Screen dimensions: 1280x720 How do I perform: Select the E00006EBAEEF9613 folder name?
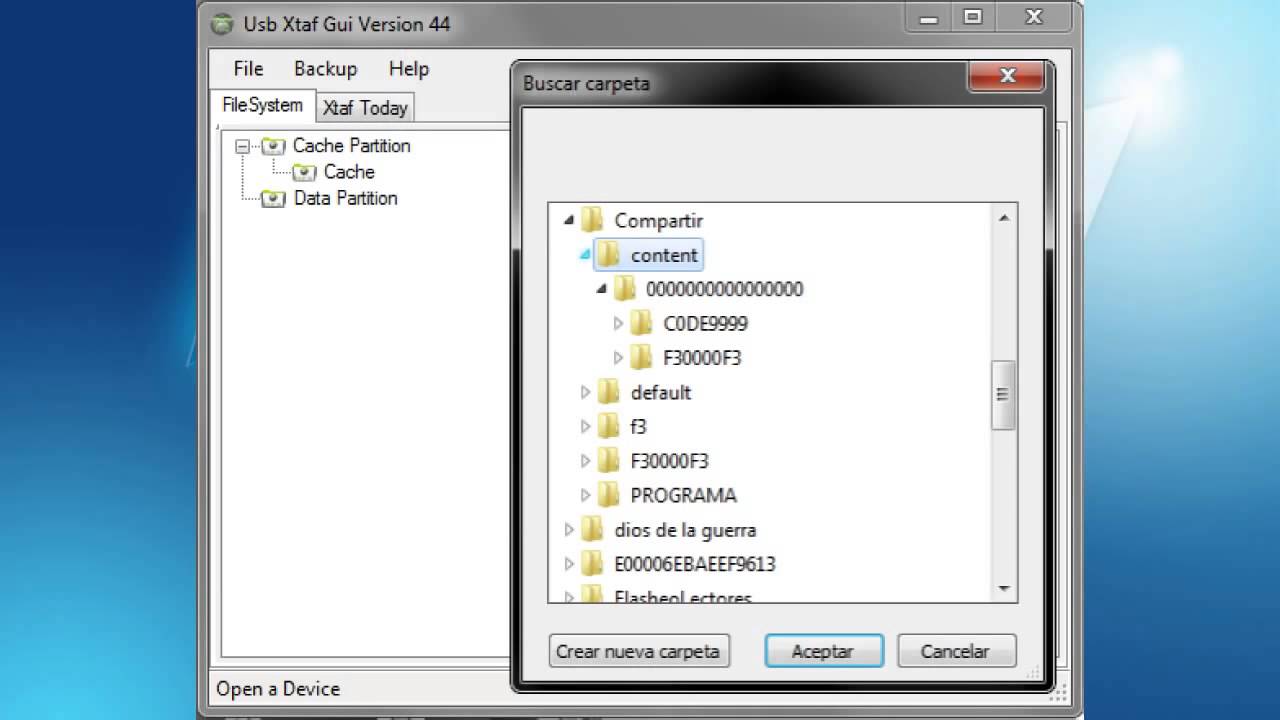pyautogui.click(x=694, y=564)
